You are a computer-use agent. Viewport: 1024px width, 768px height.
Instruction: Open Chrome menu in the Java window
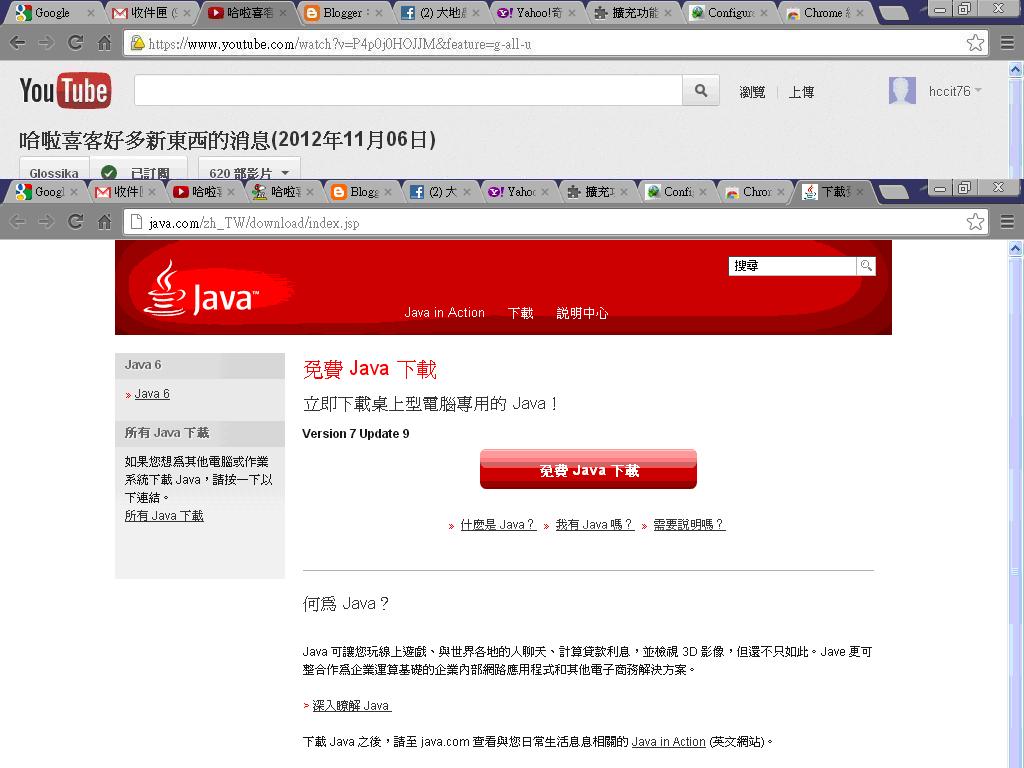click(1007, 222)
